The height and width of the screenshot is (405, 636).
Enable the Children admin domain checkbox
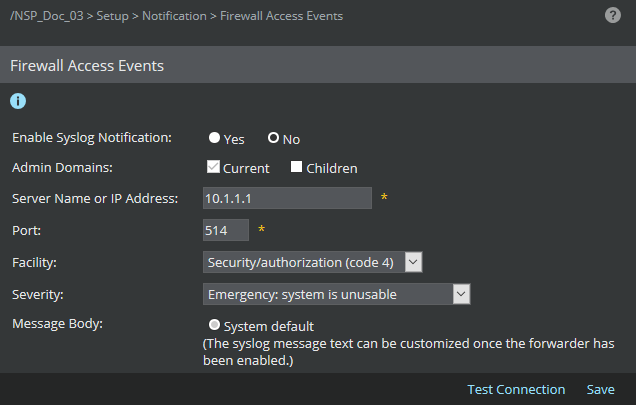(x=297, y=167)
